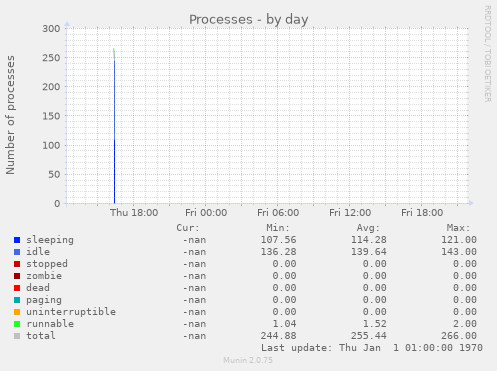Screen dimensions: 497x371
Task: Click the 'sleeping' legend label
Action: coord(50,240)
